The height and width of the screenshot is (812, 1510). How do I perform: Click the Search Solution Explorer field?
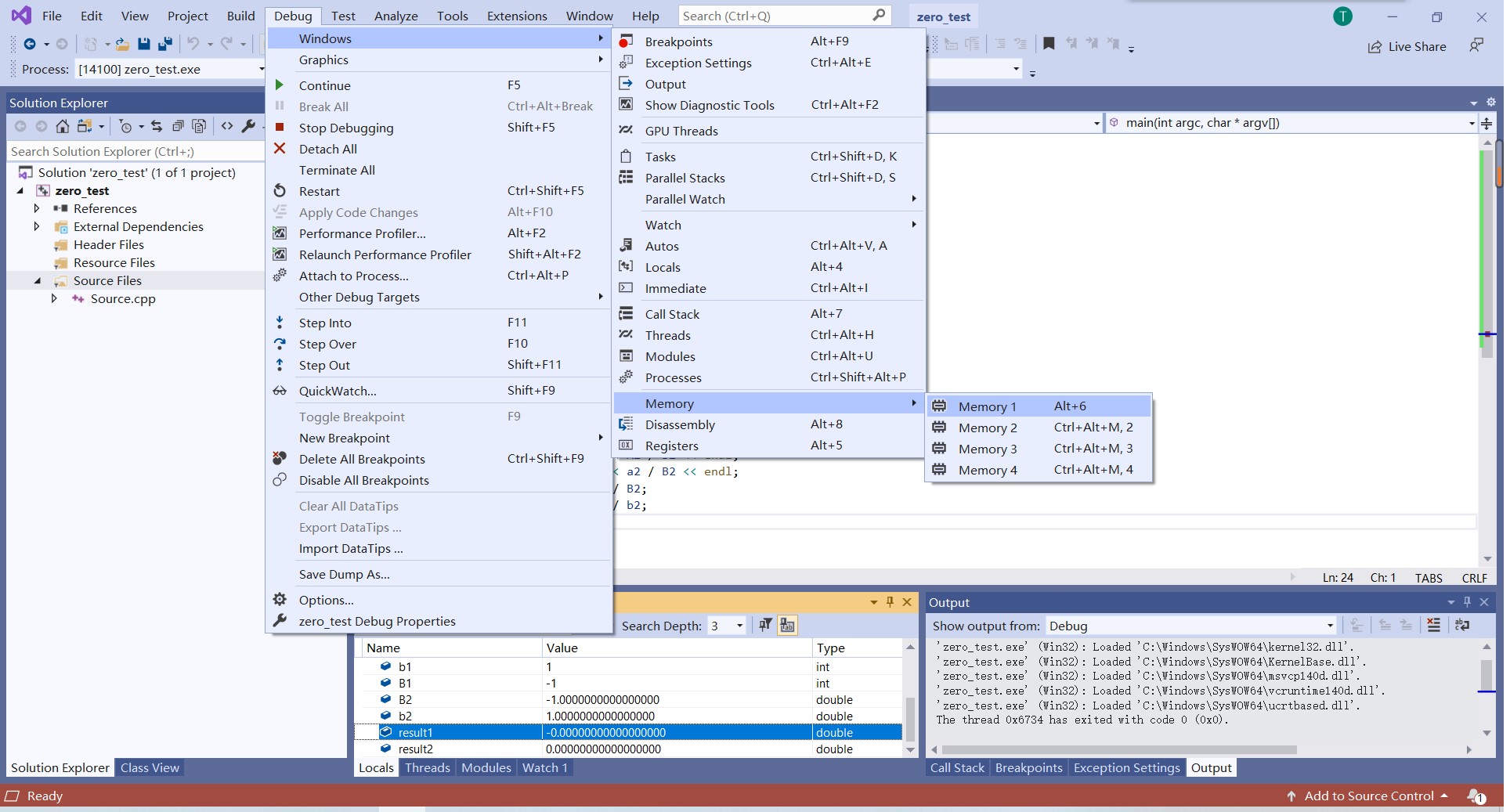coord(135,151)
